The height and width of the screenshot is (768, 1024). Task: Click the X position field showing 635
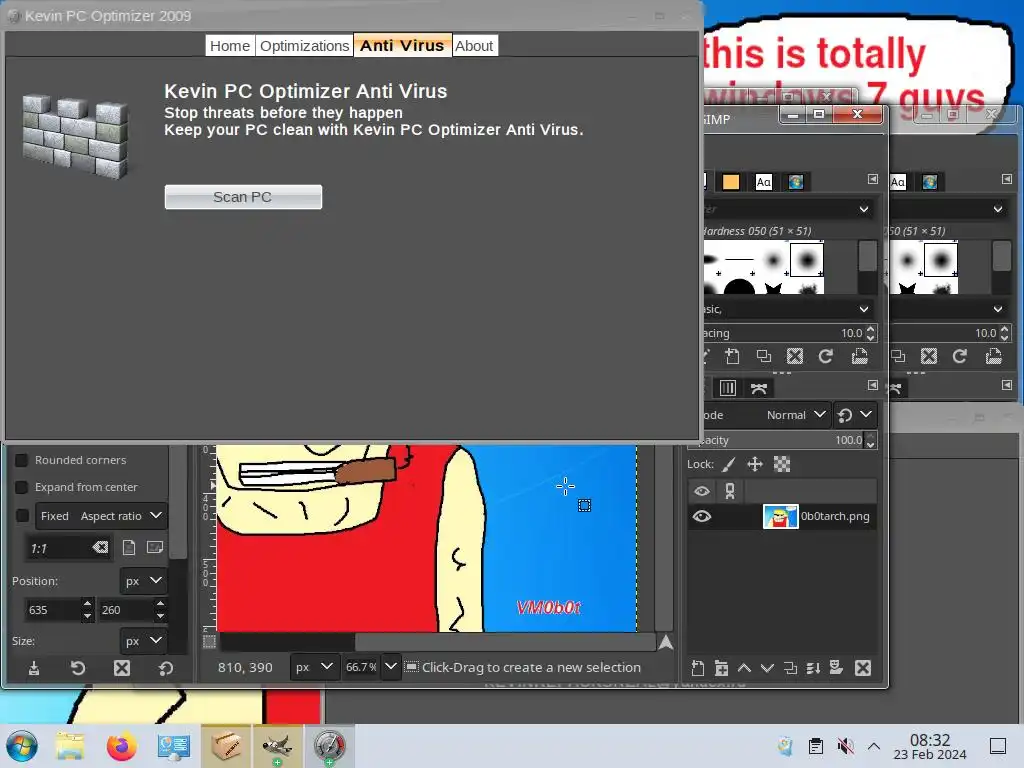tap(54, 609)
